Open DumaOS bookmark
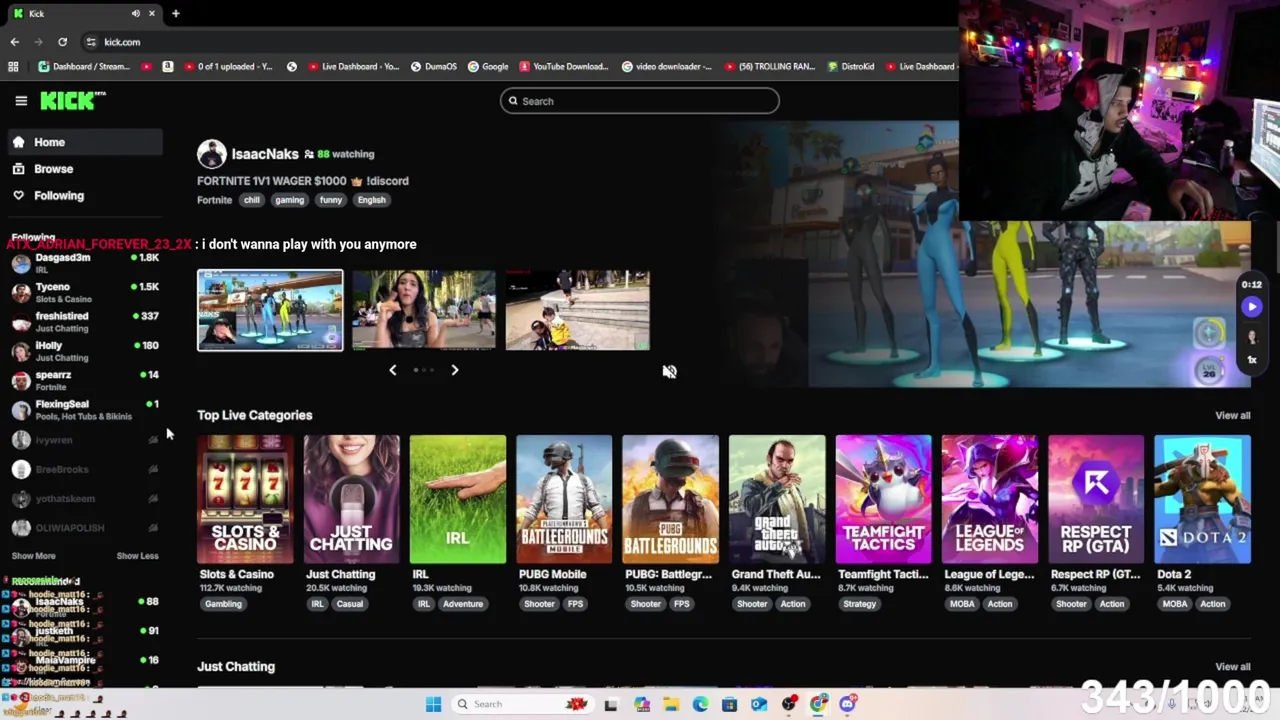 click(x=433, y=66)
